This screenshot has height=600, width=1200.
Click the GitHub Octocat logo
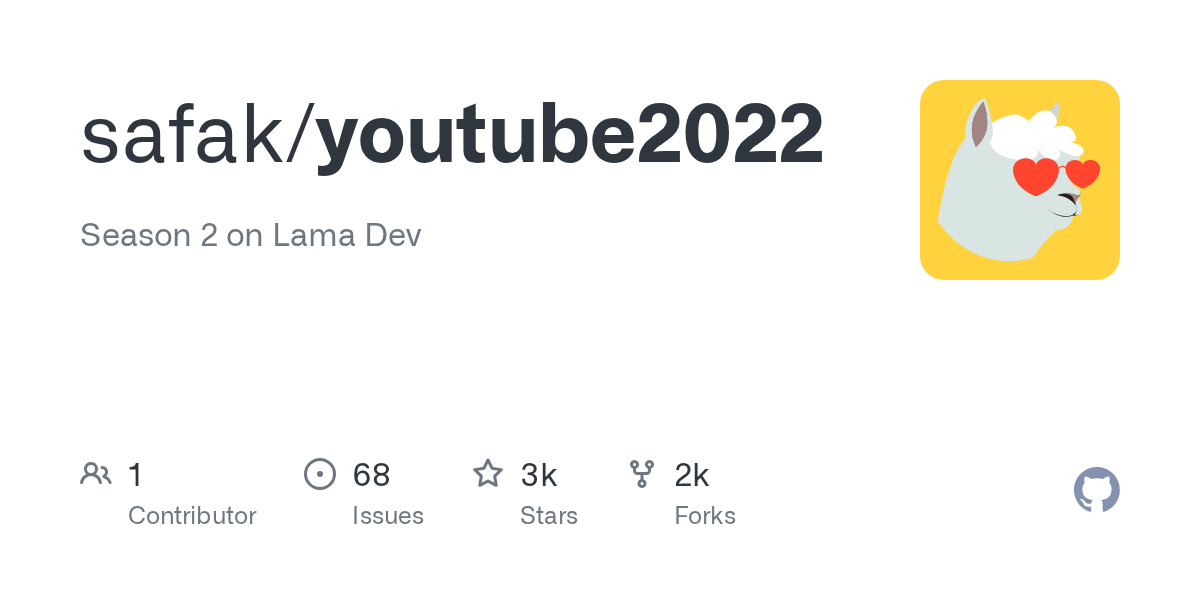coord(1096,490)
